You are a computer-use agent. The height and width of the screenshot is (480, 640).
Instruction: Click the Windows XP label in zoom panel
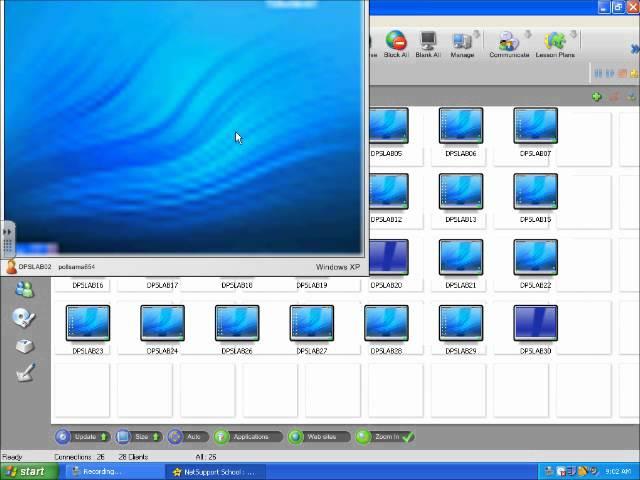[x=338, y=267]
